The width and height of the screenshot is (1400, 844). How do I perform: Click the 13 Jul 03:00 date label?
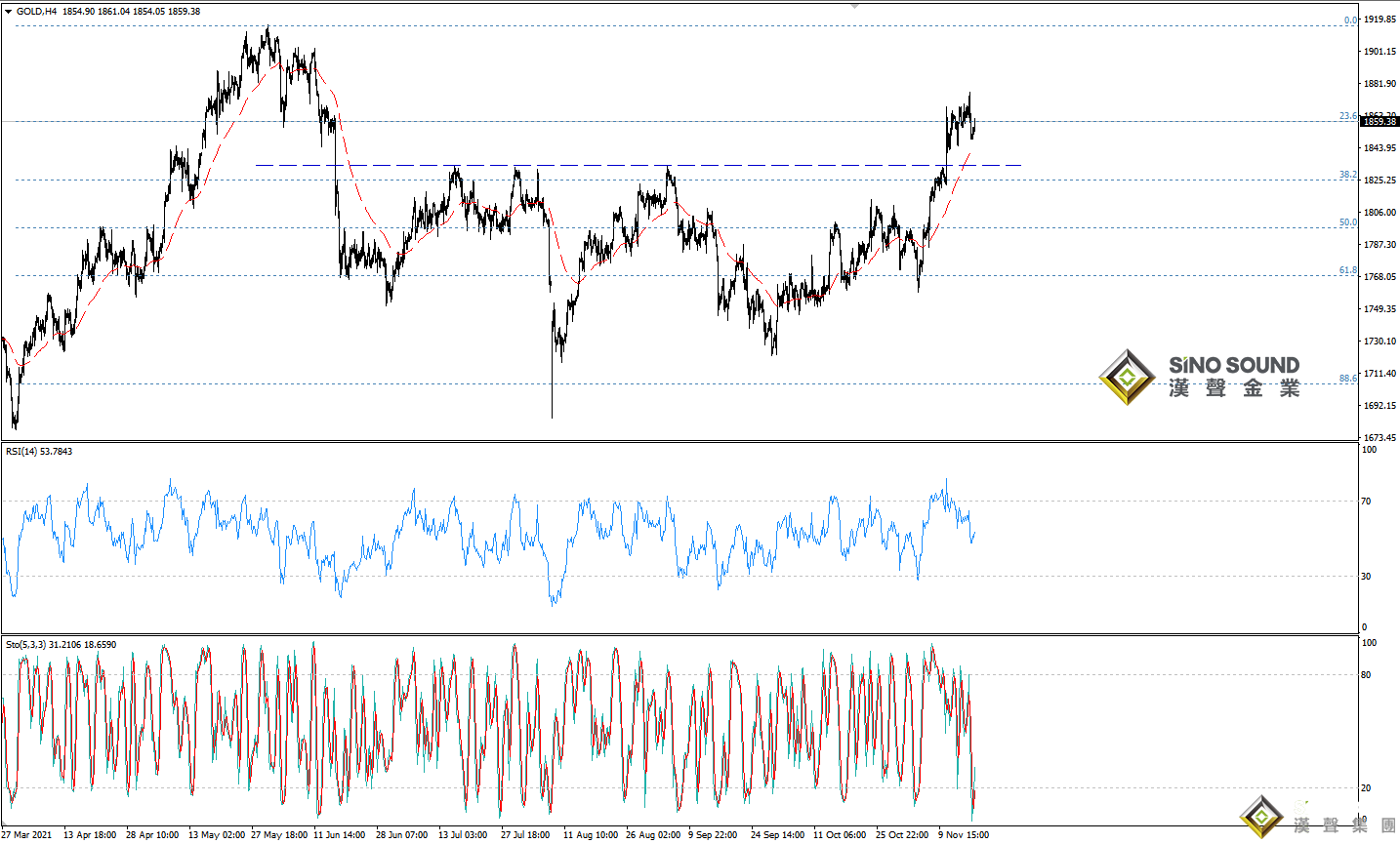[463, 835]
